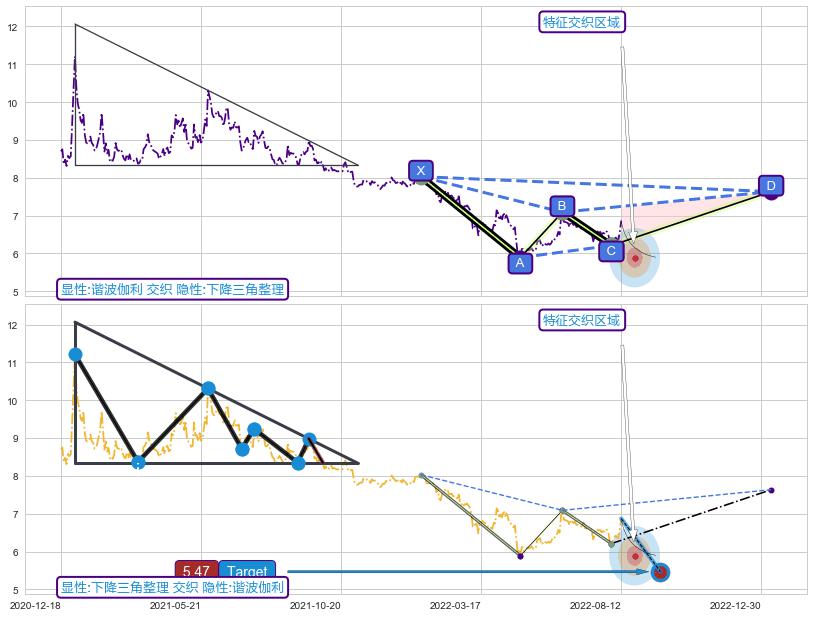
Task: Click the red 5.47 price label
Action: [x=196, y=572]
